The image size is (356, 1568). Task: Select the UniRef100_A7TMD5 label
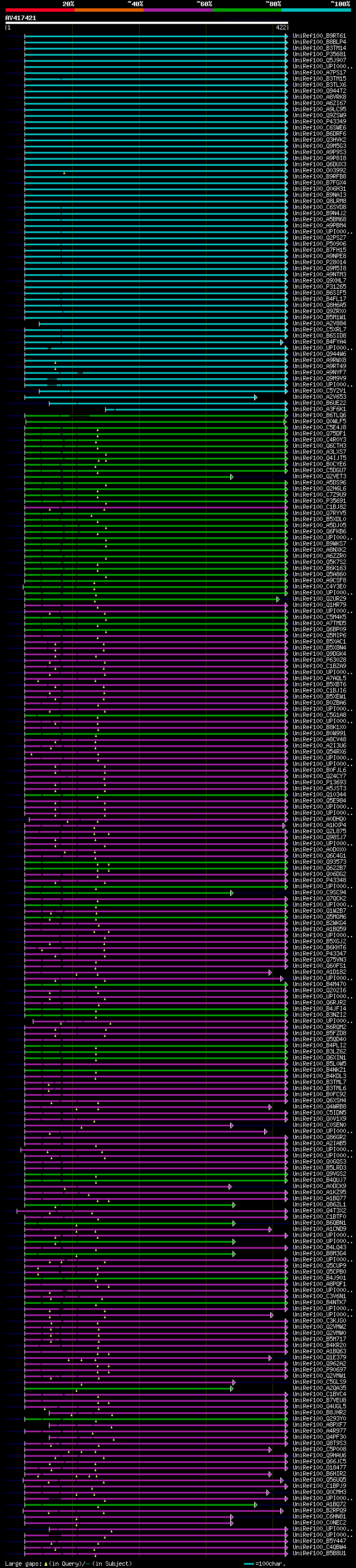pos(319,624)
